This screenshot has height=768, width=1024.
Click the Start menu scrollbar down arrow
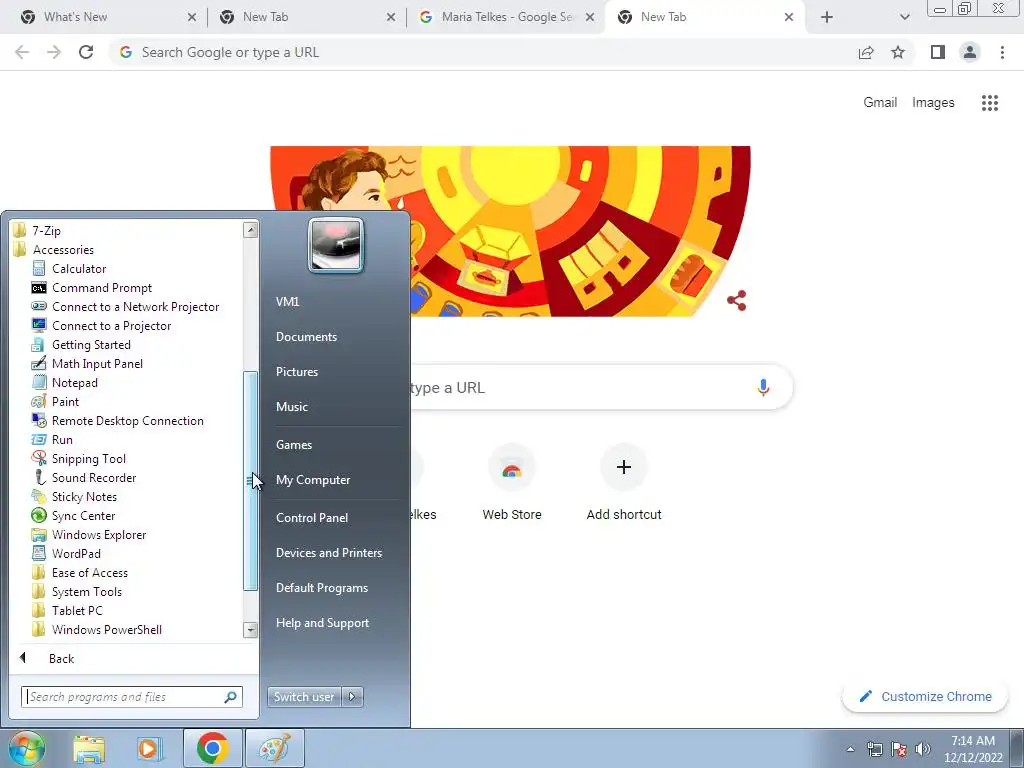251,630
